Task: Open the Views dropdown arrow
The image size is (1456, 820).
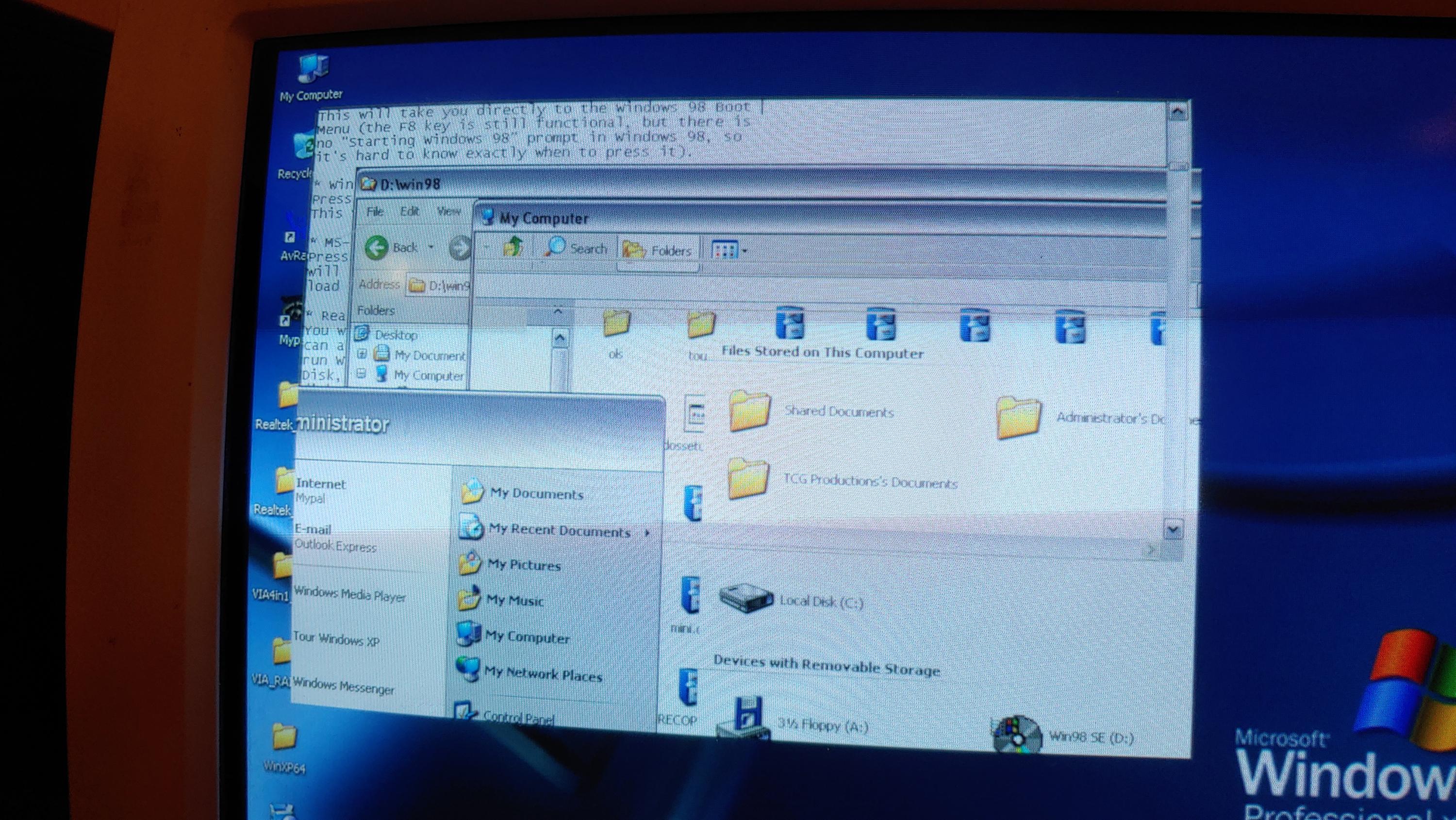Action: tap(745, 251)
